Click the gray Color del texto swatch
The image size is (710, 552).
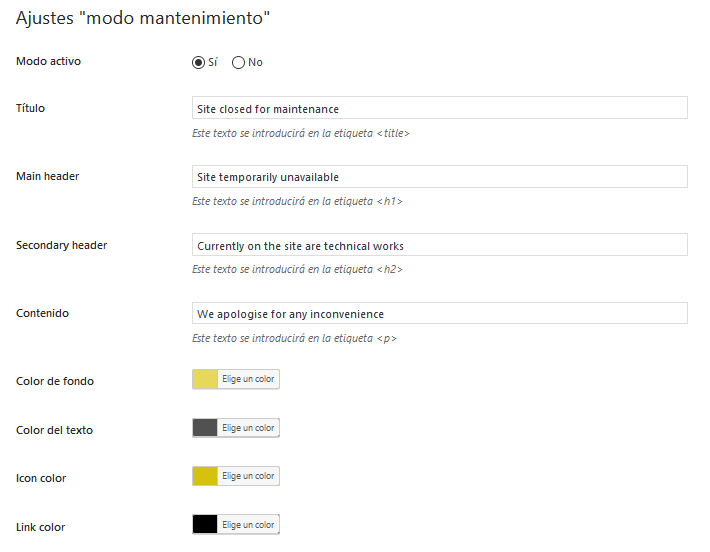coord(205,428)
